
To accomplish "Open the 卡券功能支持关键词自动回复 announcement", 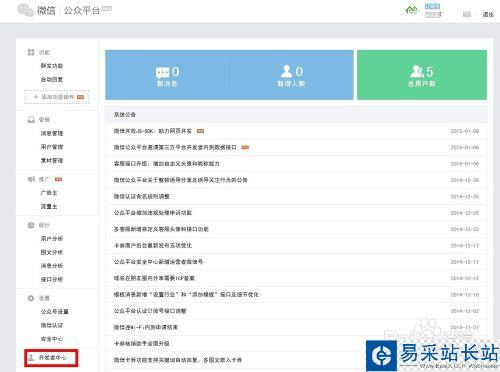I will click(x=178, y=360).
